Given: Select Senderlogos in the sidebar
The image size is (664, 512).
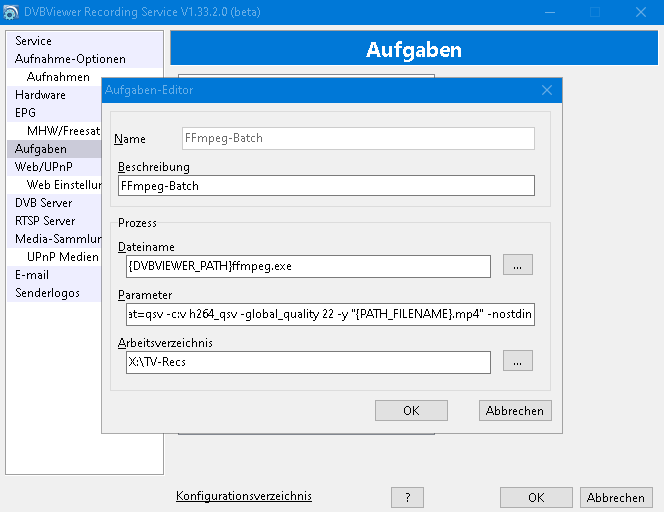Looking at the screenshot, I should point(47,293).
